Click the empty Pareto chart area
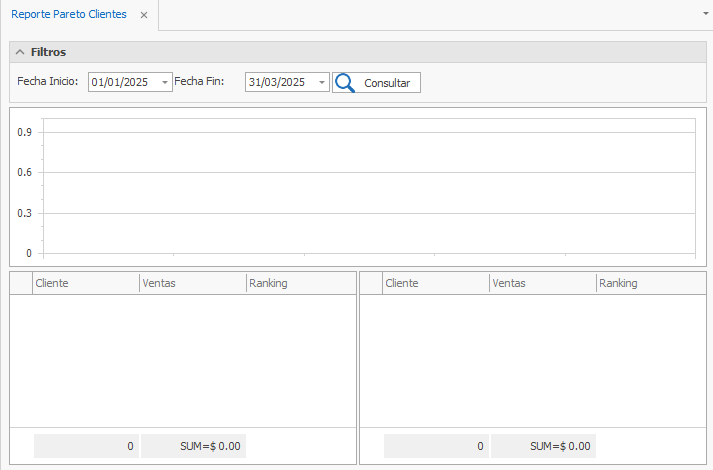 click(366, 185)
